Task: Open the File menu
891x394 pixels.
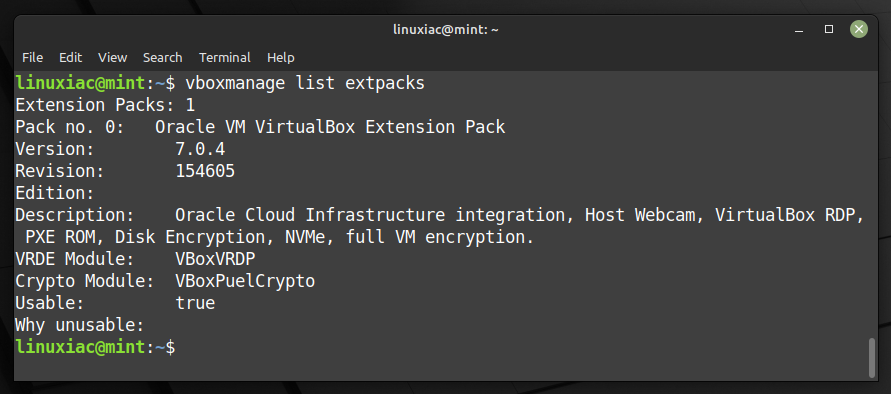Action: 32,57
